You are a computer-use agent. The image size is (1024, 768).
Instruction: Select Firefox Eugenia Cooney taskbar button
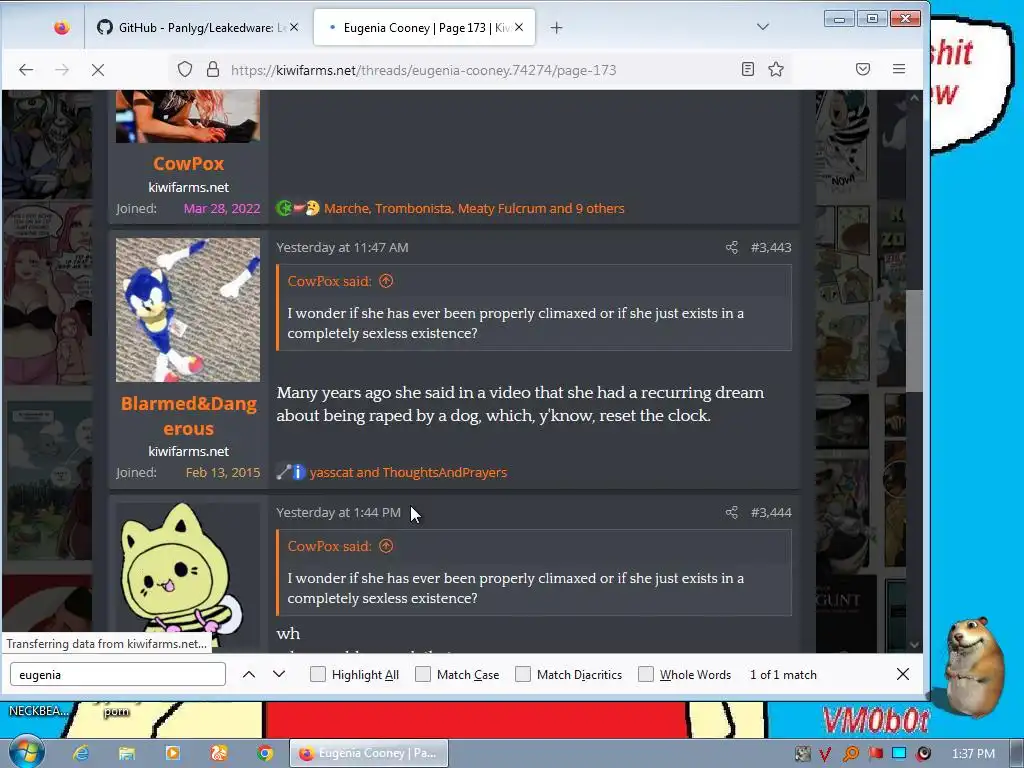pyautogui.click(x=369, y=753)
